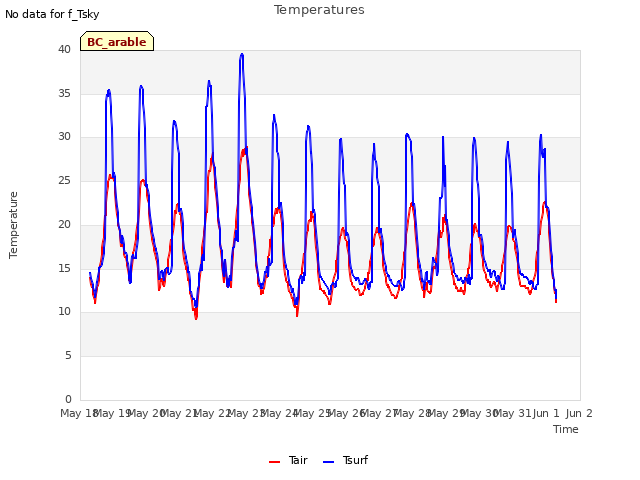Click the y-axis tick value 25
The height and width of the screenshot is (480, 640).
pyautogui.click(x=64, y=180)
